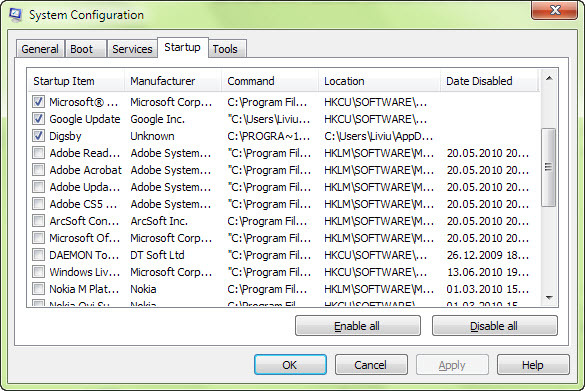
Task: Sort by the Manufacturer column header
Action: click(173, 81)
